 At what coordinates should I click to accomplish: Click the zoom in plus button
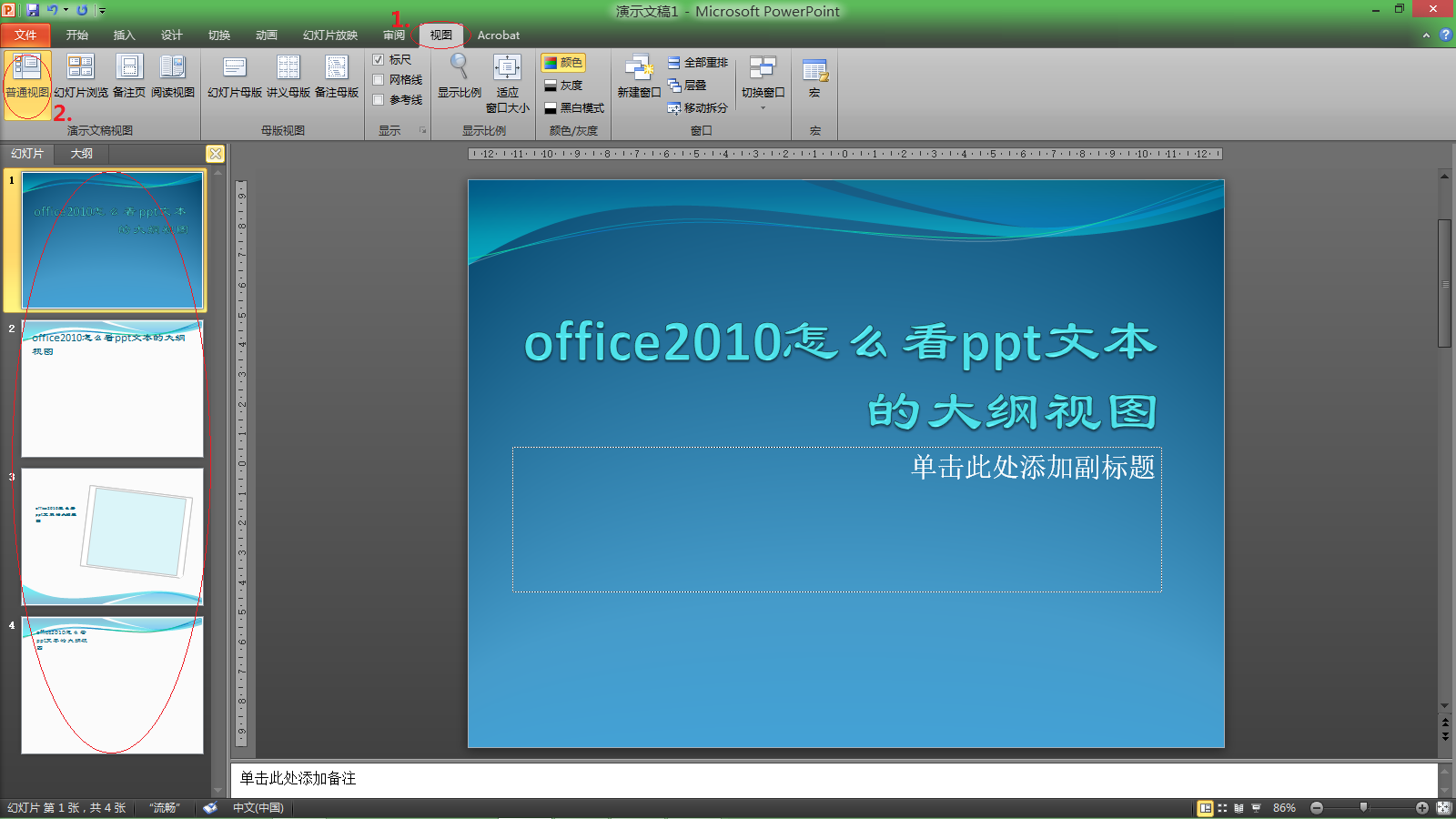(x=1422, y=808)
